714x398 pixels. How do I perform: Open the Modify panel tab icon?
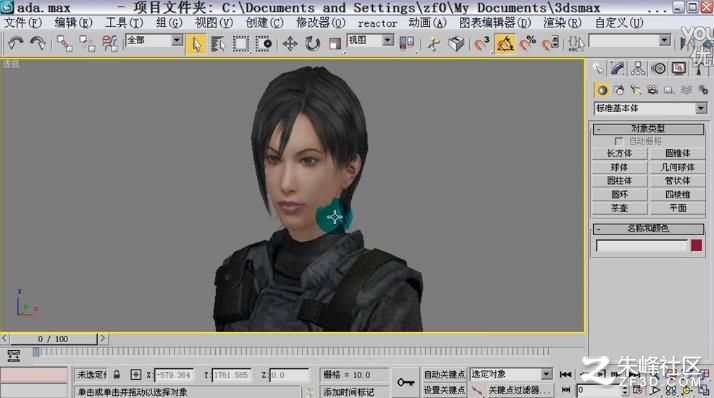(617, 68)
